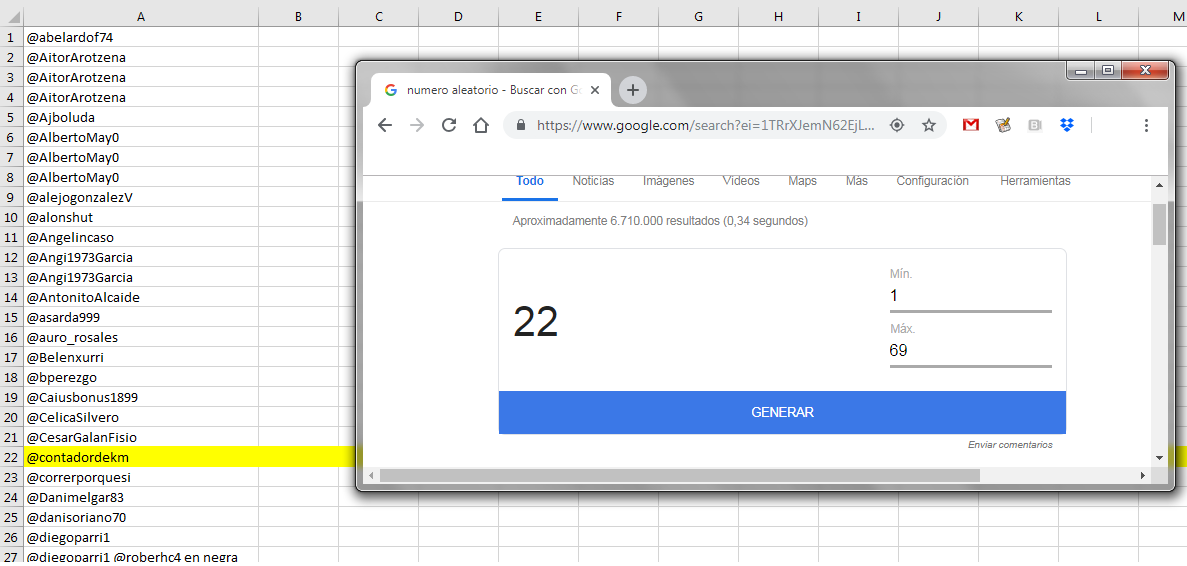The image size is (1187, 566).
Task: Click the Máx. value field
Action: click(x=970, y=351)
